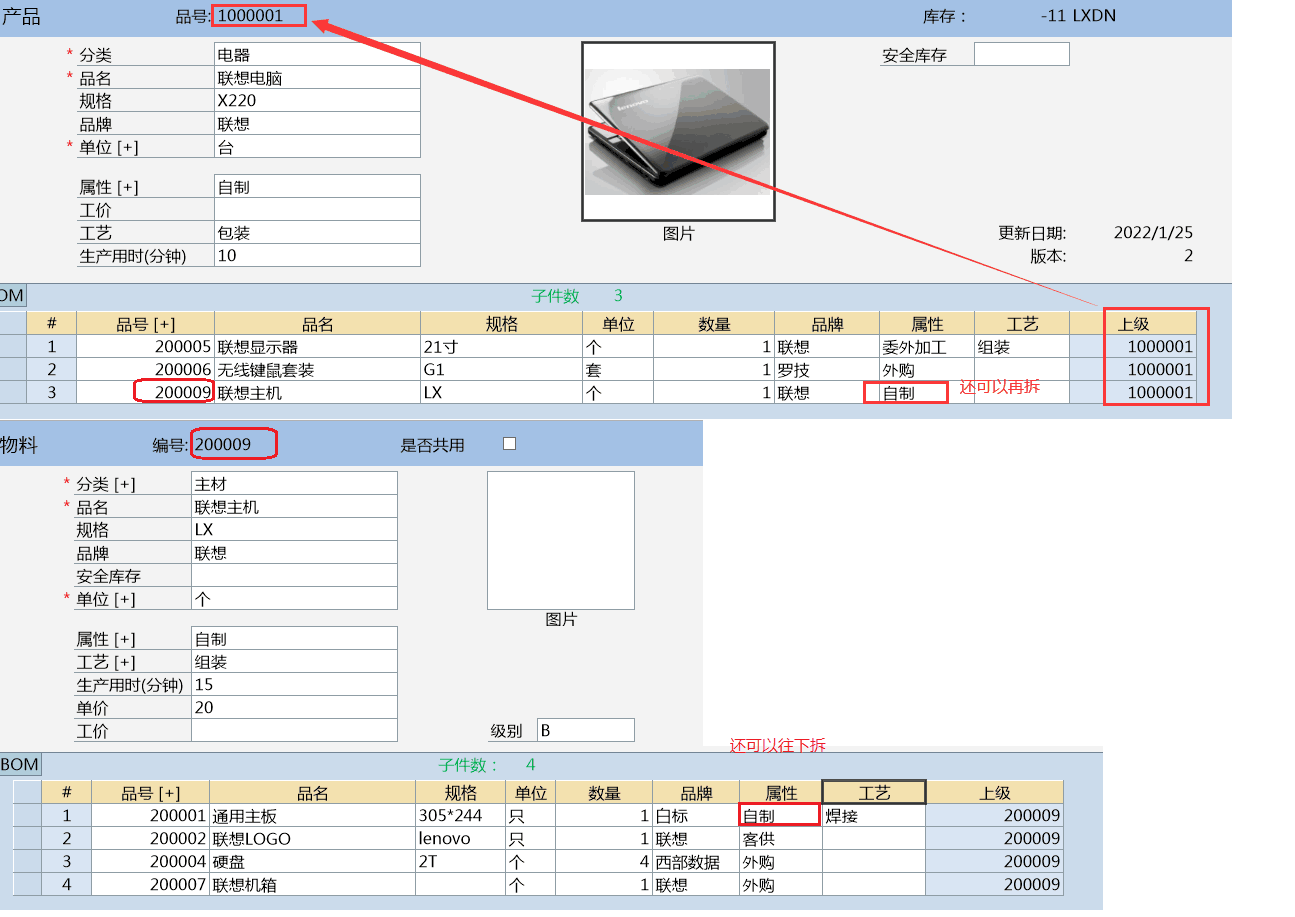
Task: Click the 2T specification cell
Action: [460, 862]
